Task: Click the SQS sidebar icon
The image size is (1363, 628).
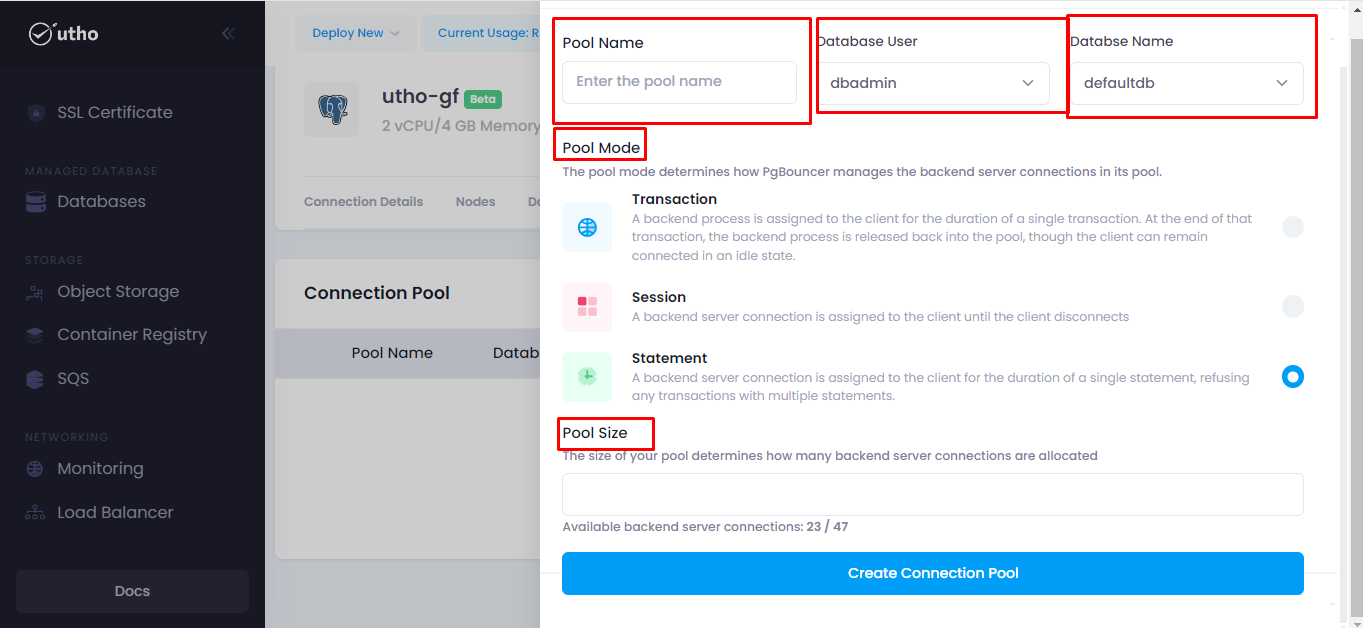Action: 36,379
